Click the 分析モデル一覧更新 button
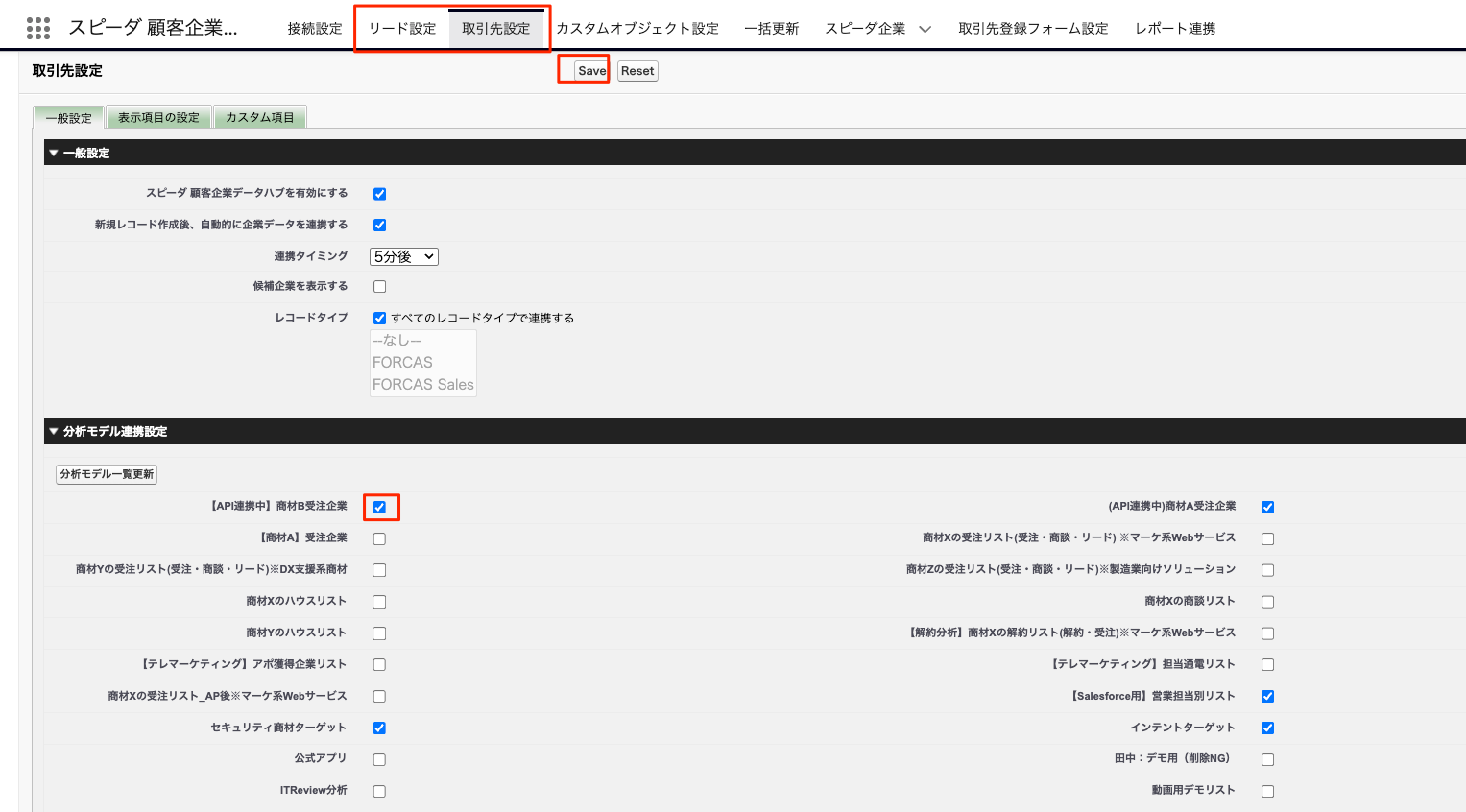Image resolution: width=1466 pixels, height=812 pixels. [107, 474]
